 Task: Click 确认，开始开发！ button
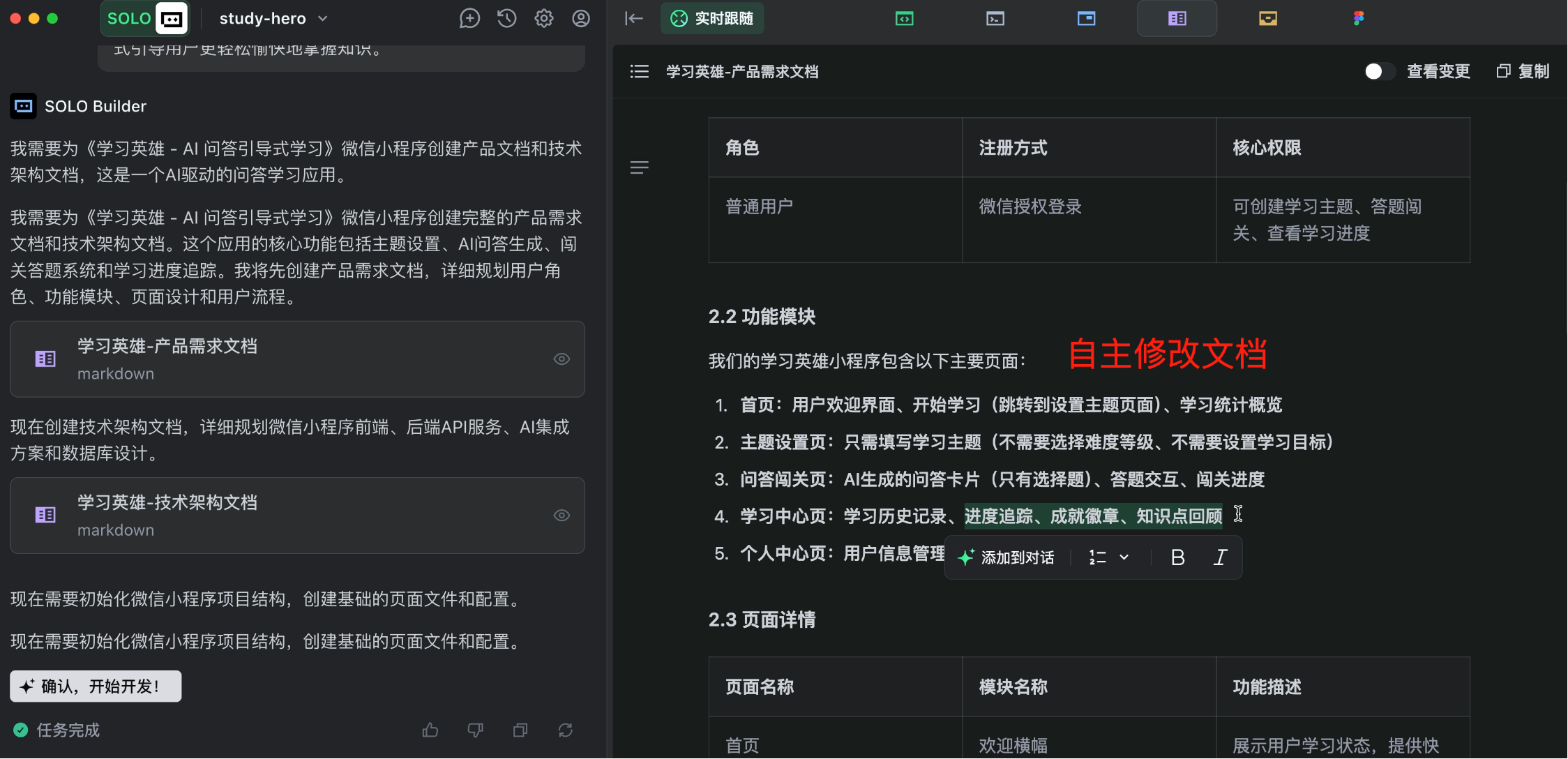pyautogui.click(x=96, y=686)
